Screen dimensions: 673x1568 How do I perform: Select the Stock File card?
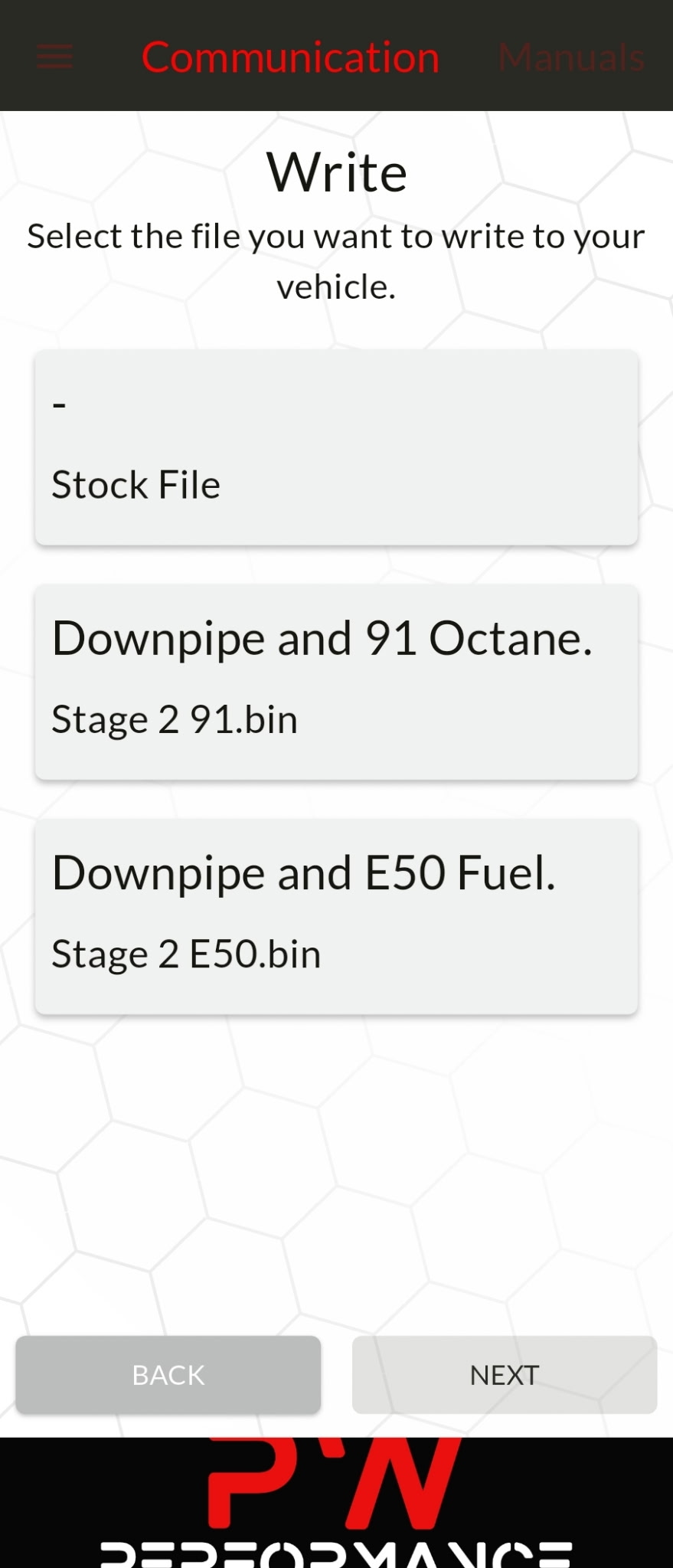(336, 448)
